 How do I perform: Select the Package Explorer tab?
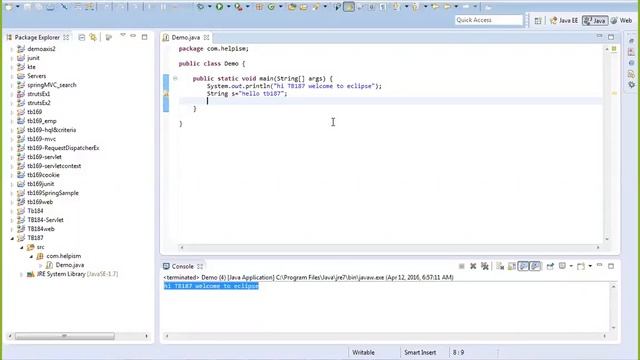click(37, 38)
